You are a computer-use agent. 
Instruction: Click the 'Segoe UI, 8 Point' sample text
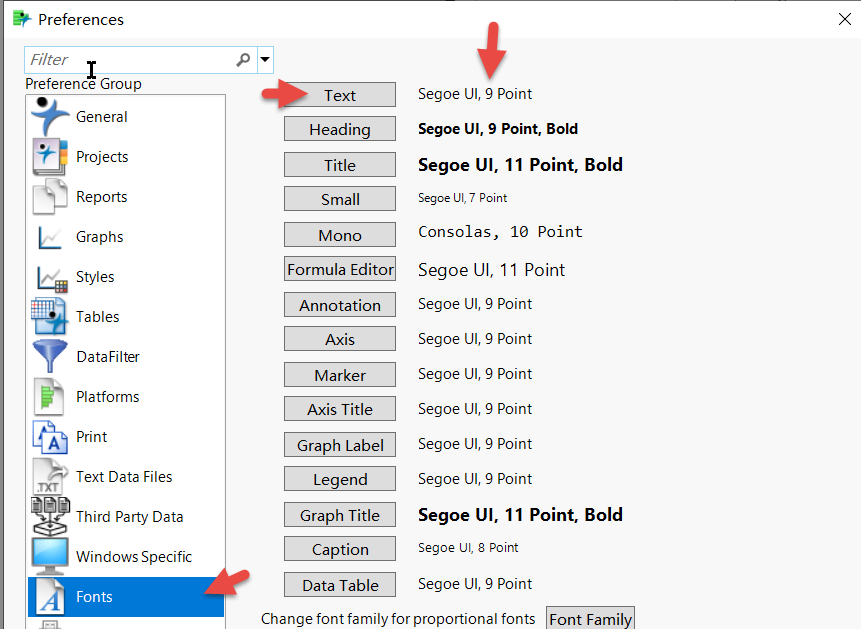[x=468, y=548]
